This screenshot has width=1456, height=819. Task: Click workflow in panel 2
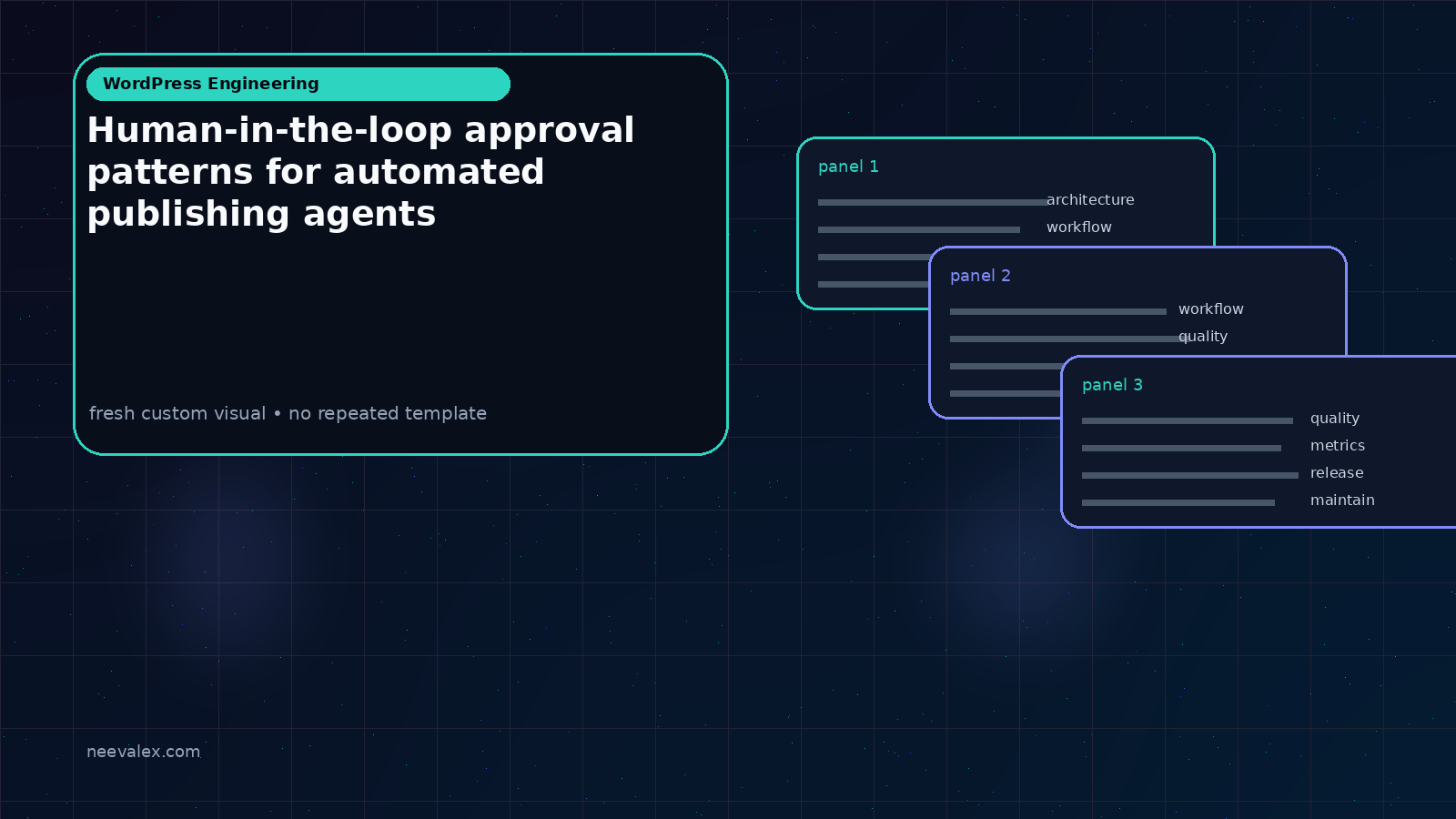1211,308
